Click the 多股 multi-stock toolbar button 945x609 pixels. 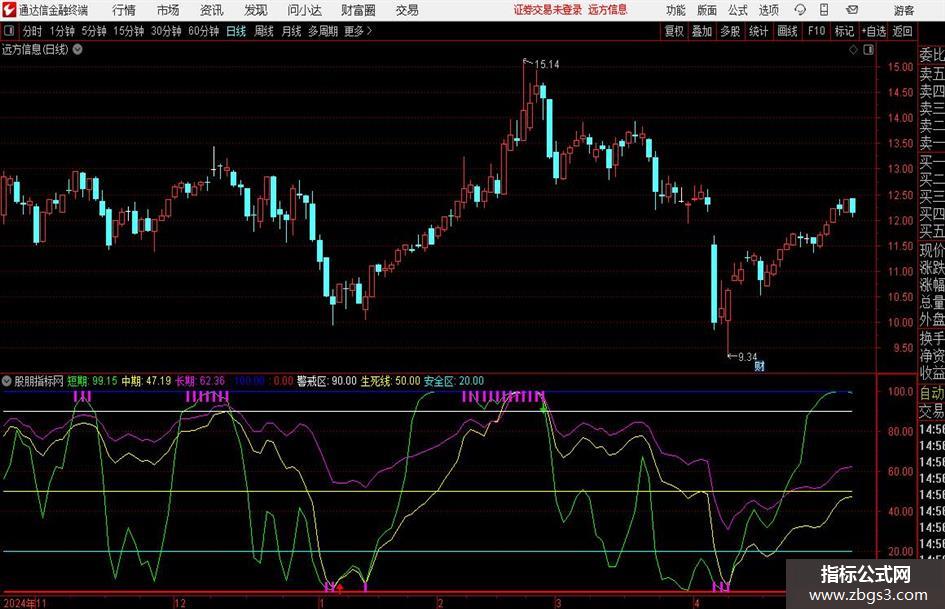[x=730, y=31]
